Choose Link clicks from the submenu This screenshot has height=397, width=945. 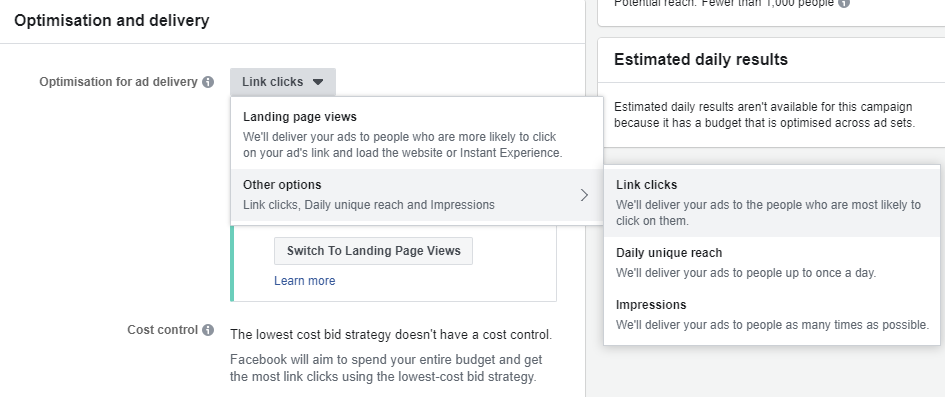[771, 202]
